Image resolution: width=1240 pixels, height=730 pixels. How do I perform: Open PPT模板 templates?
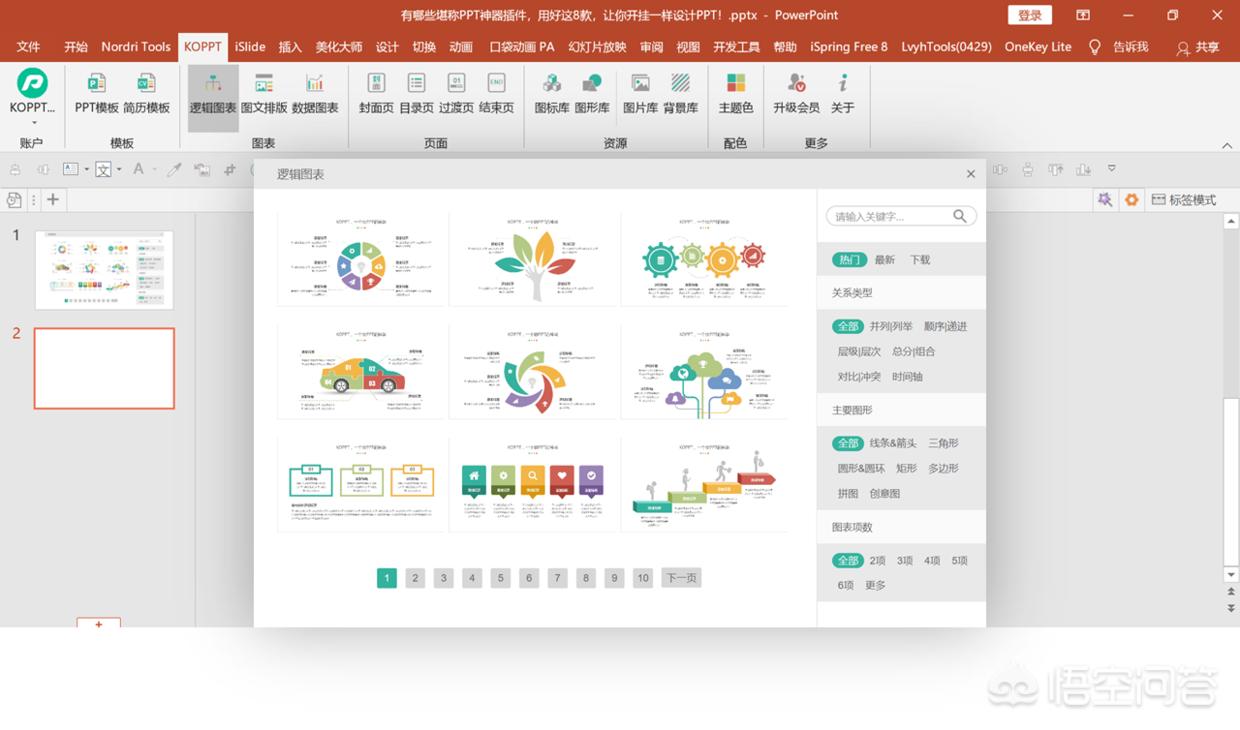(x=97, y=93)
